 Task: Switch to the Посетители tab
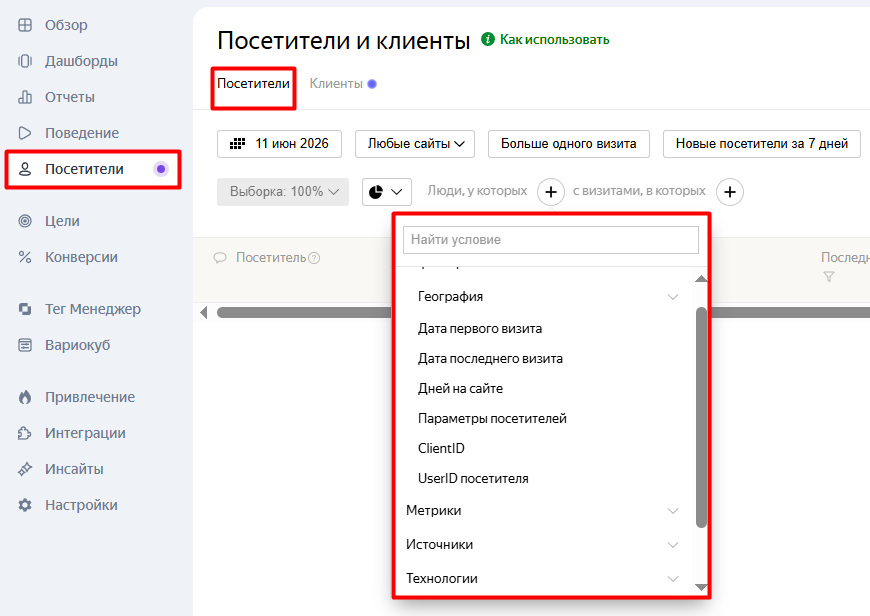(254, 84)
